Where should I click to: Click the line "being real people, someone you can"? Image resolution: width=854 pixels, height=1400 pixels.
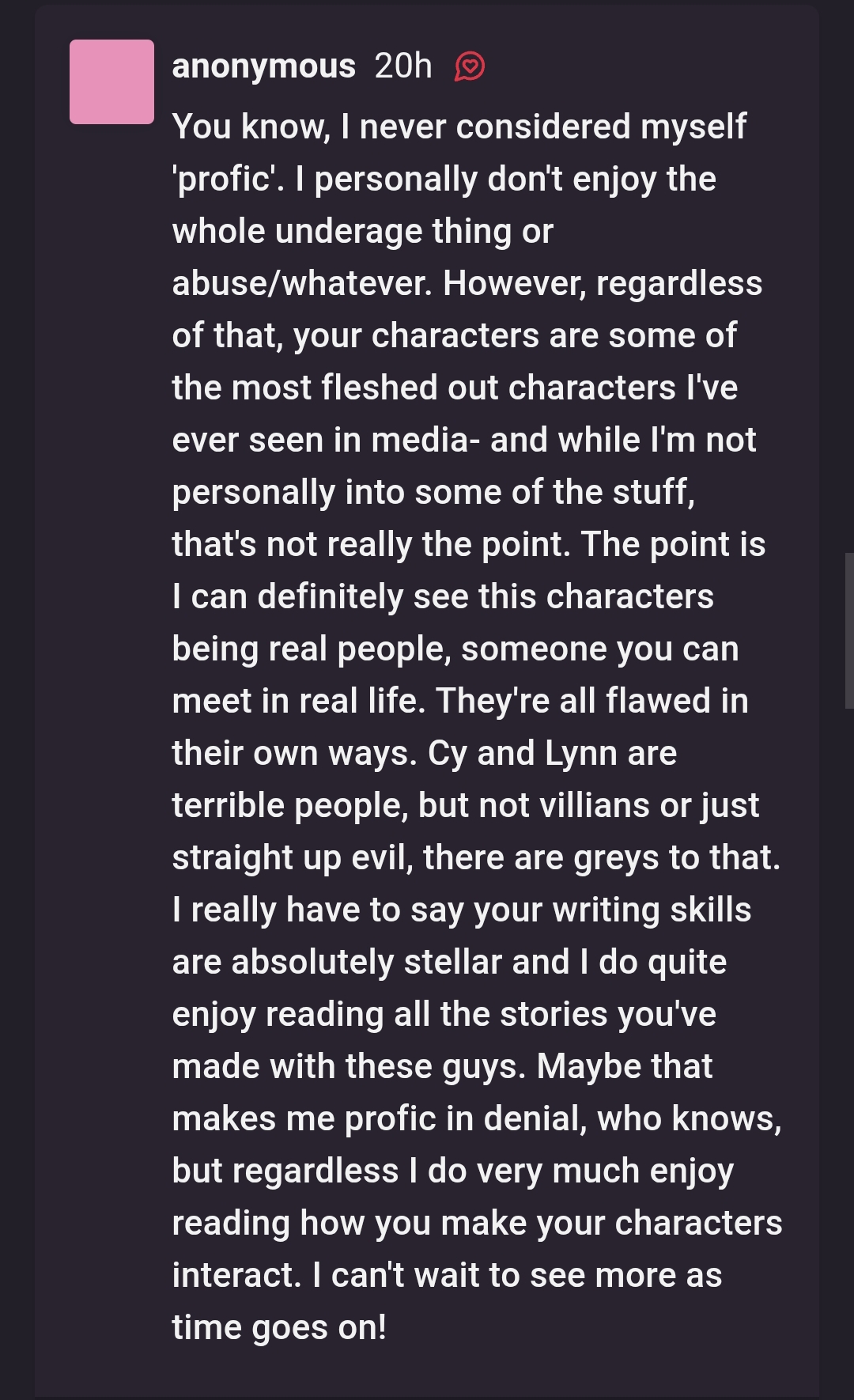click(x=455, y=649)
